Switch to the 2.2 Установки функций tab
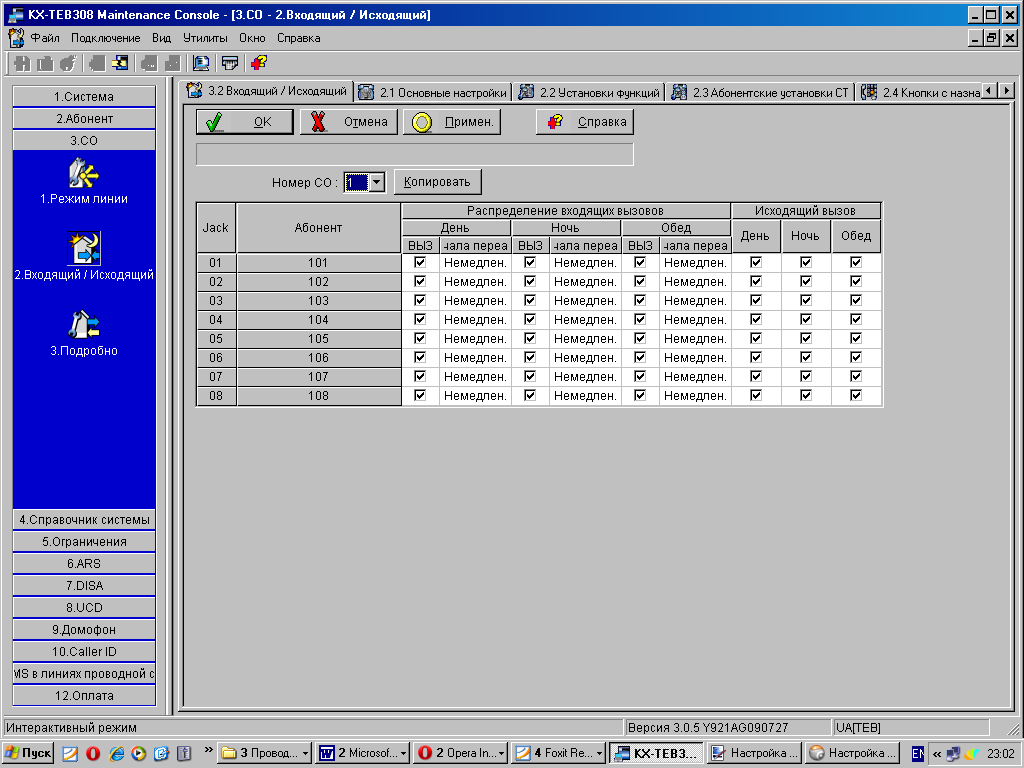Viewport: 1024px width, 768px height. 590,93
